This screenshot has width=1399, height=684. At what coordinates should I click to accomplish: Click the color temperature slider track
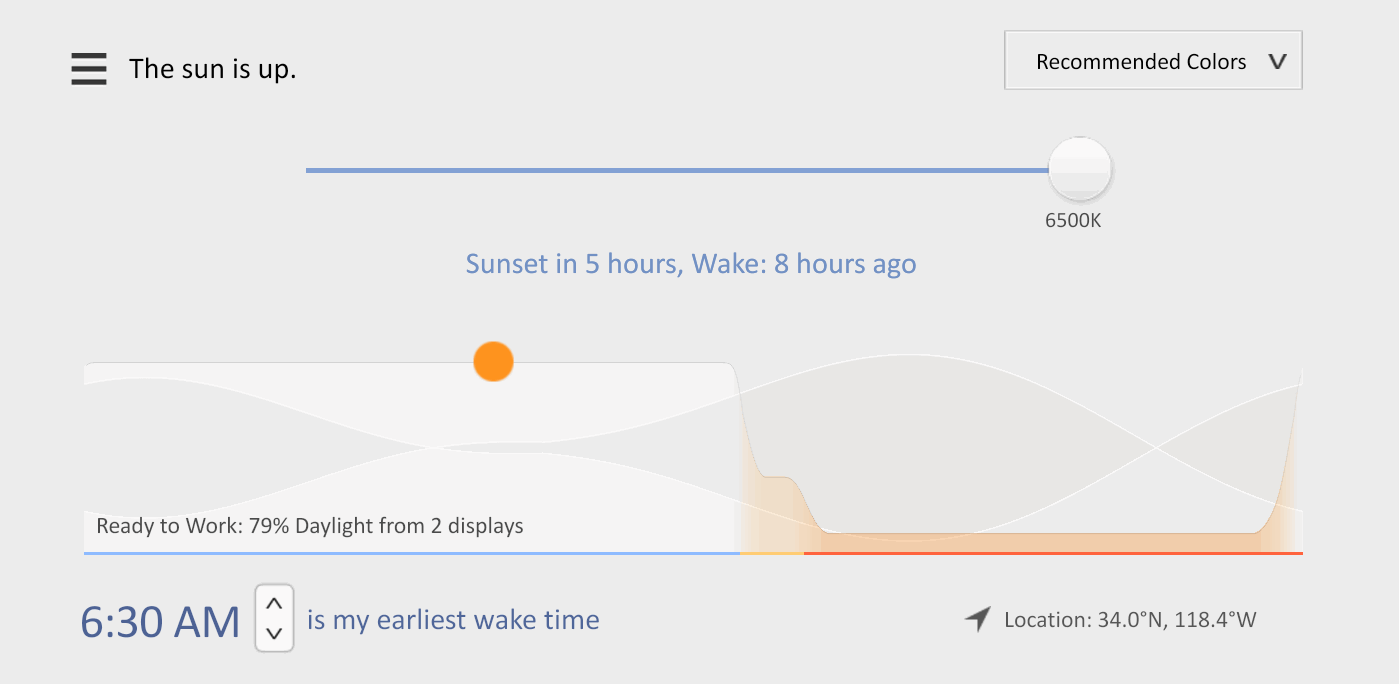(677, 171)
